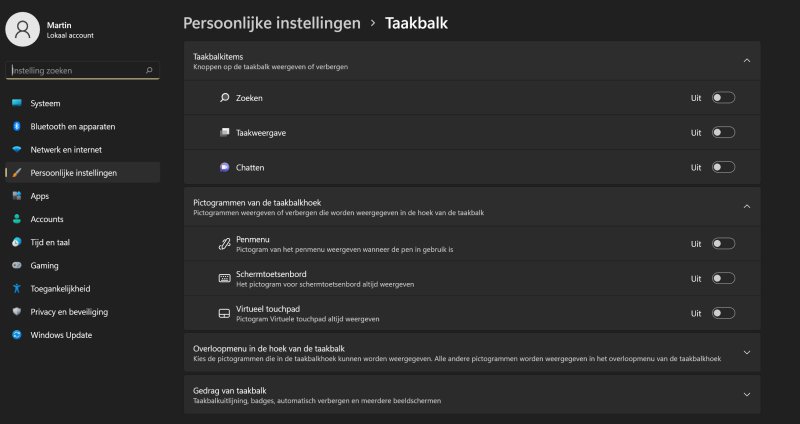
Task: Toggle Chatten taskbar button on
Action: click(723, 167)
